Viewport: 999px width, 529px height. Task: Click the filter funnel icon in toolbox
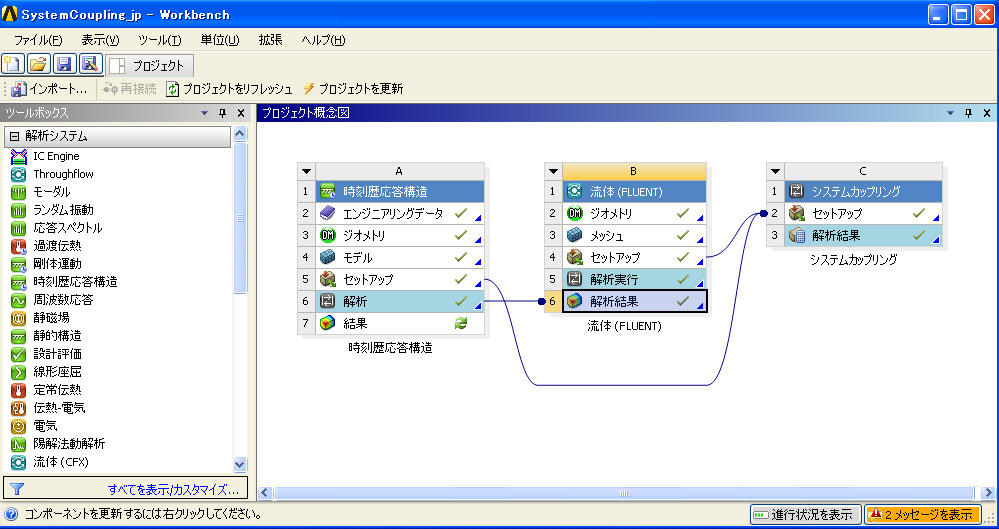click(x=17, y=489)
